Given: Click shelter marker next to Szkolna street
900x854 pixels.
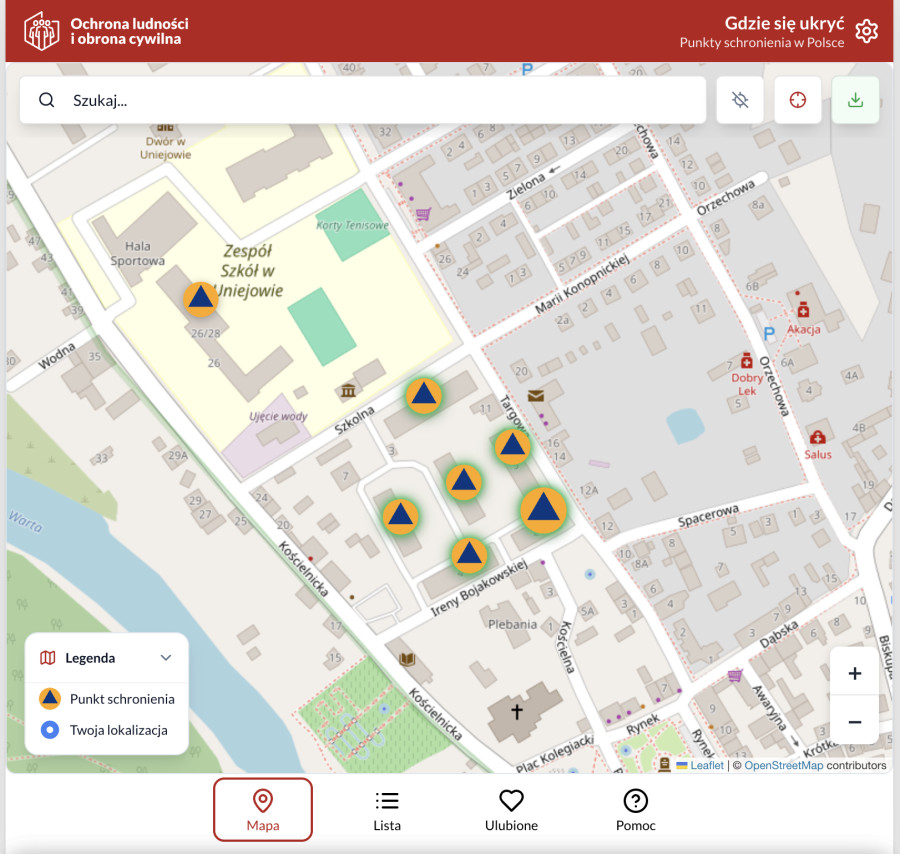Looking at the screenshot, I should tap(424, 396).
